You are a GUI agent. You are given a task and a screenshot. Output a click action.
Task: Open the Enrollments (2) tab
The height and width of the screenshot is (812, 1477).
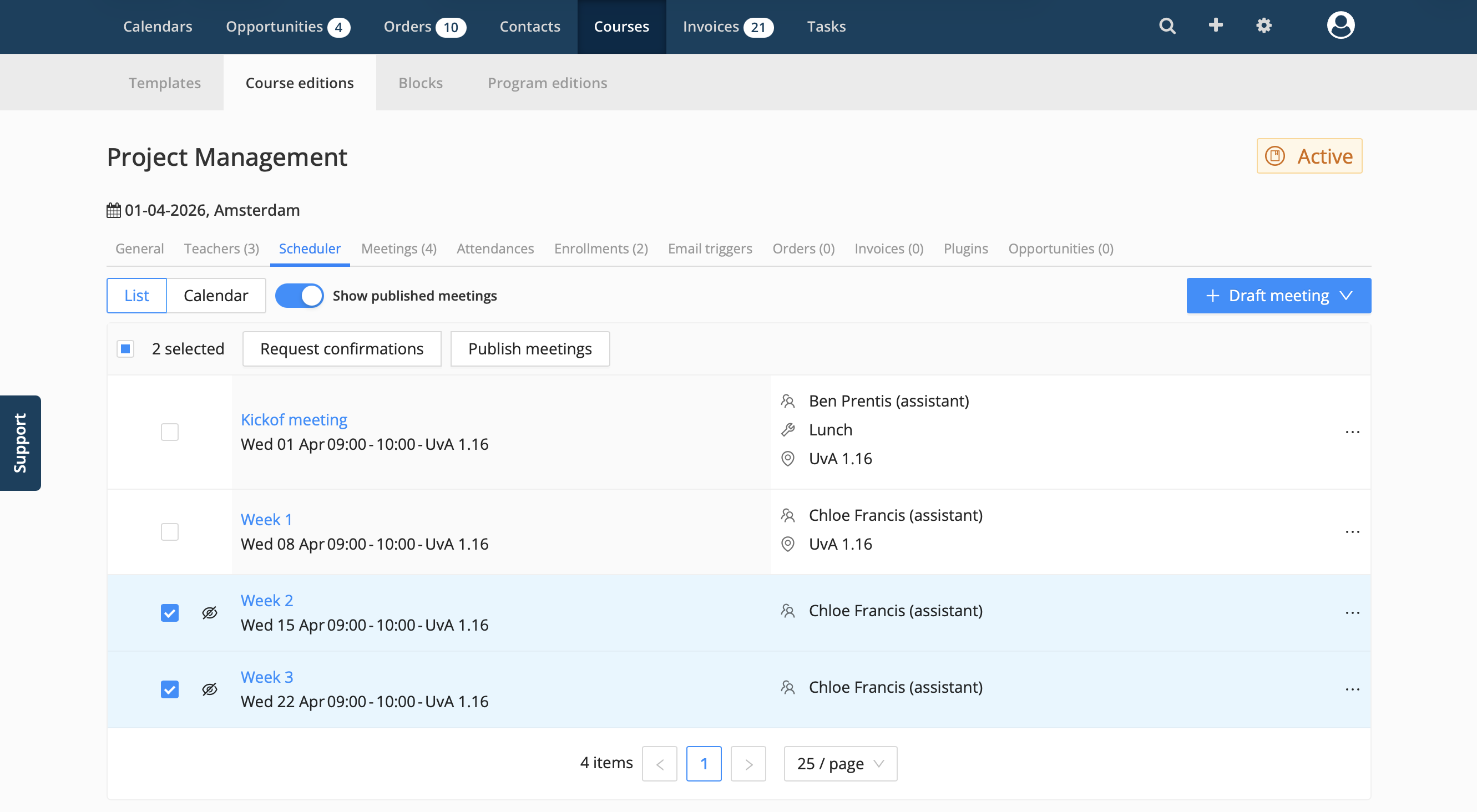[601, 248]
